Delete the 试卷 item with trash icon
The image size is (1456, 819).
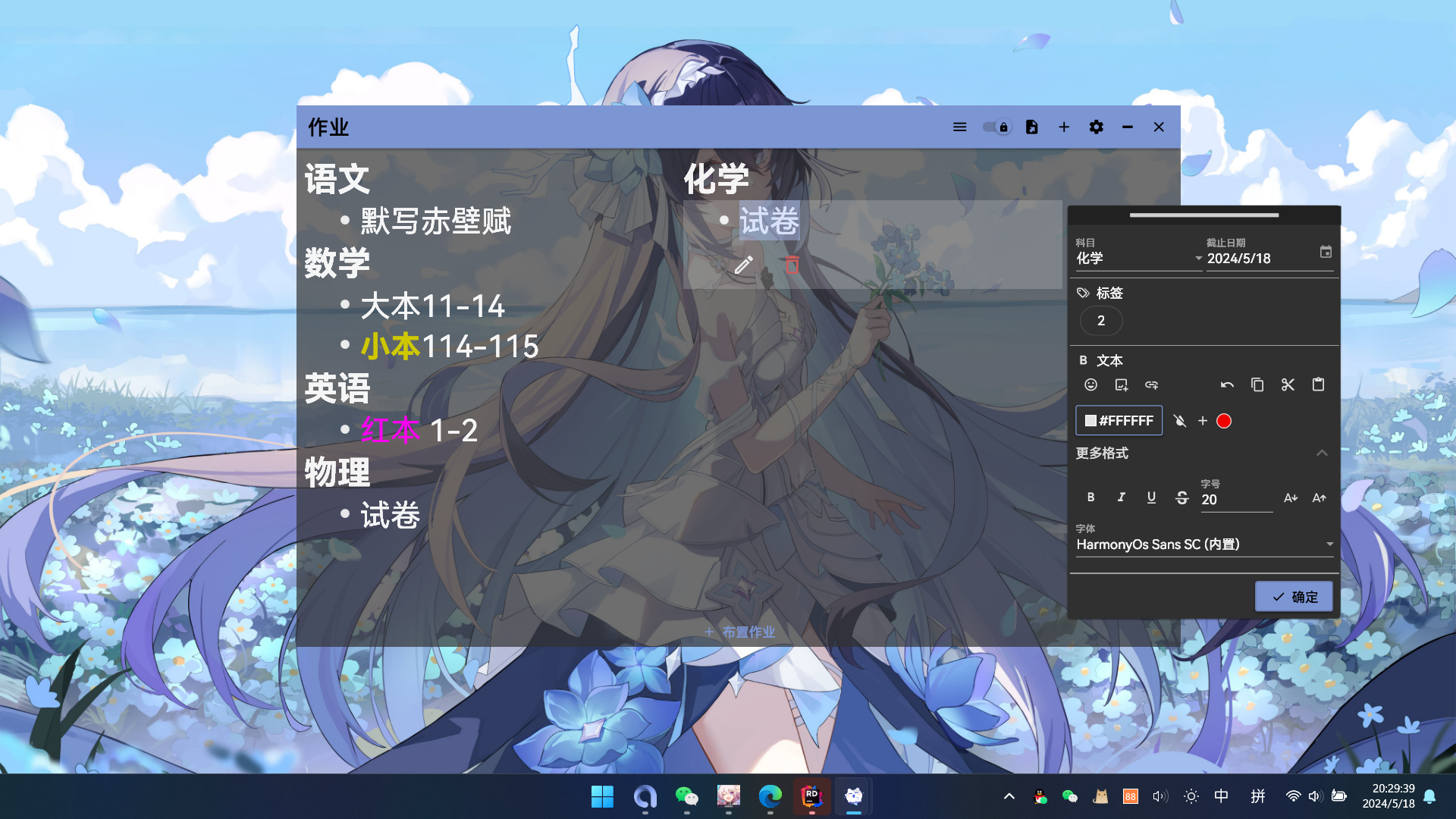tap(792, 265)
